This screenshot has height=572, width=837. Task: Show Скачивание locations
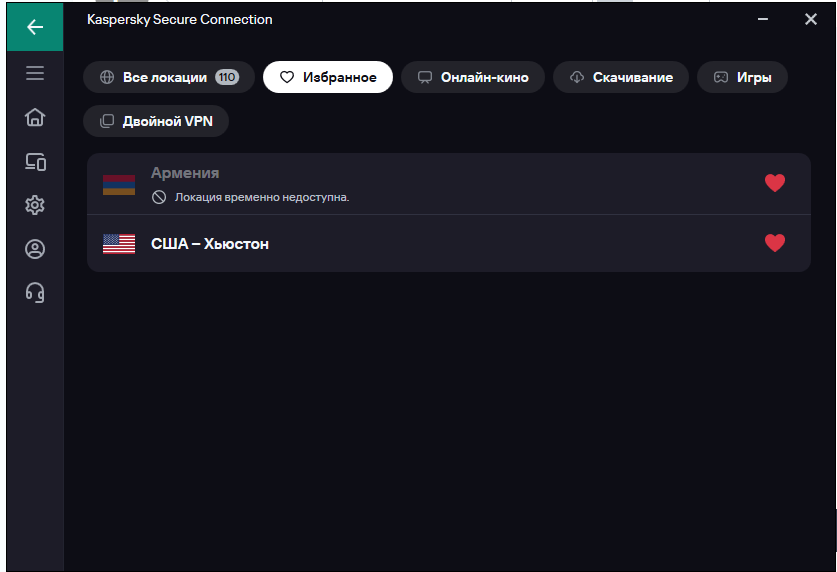coord(621,77)
